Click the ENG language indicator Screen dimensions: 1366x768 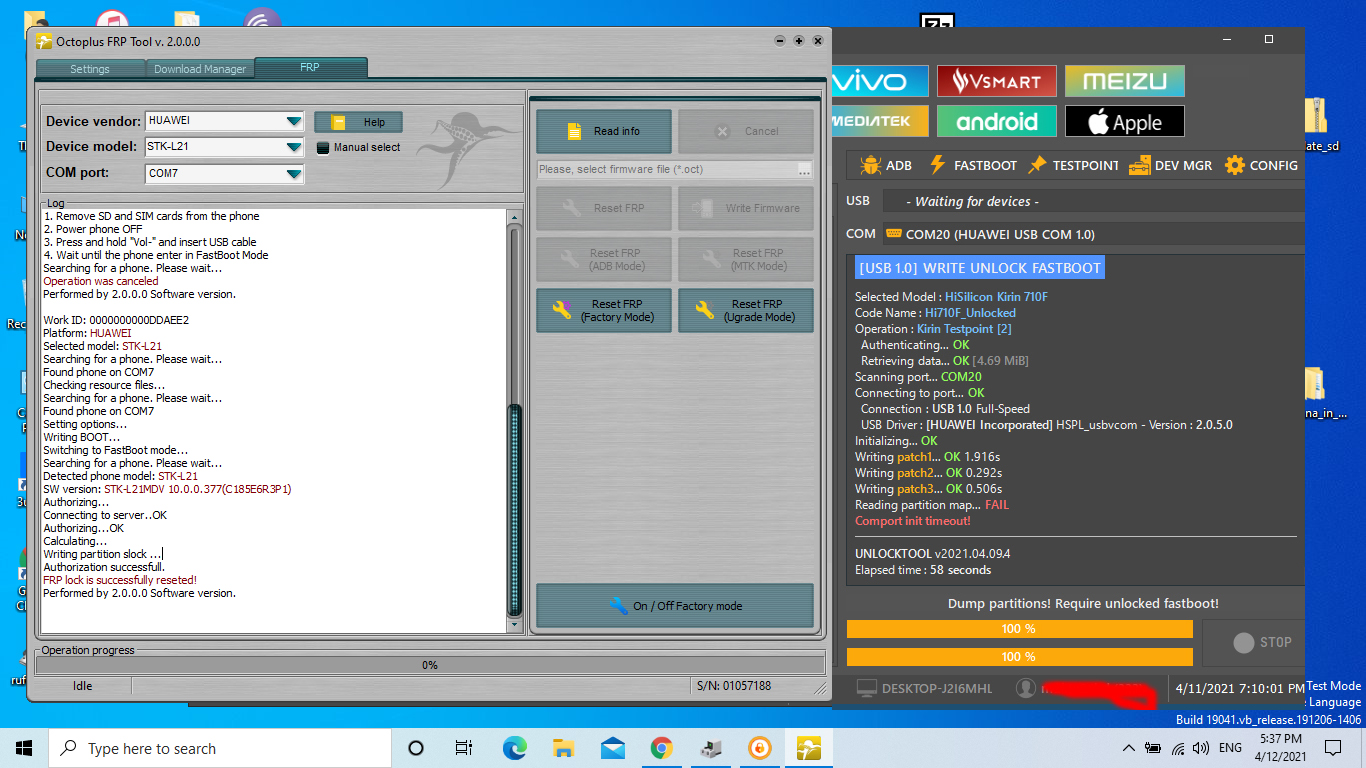[1230, 748]
